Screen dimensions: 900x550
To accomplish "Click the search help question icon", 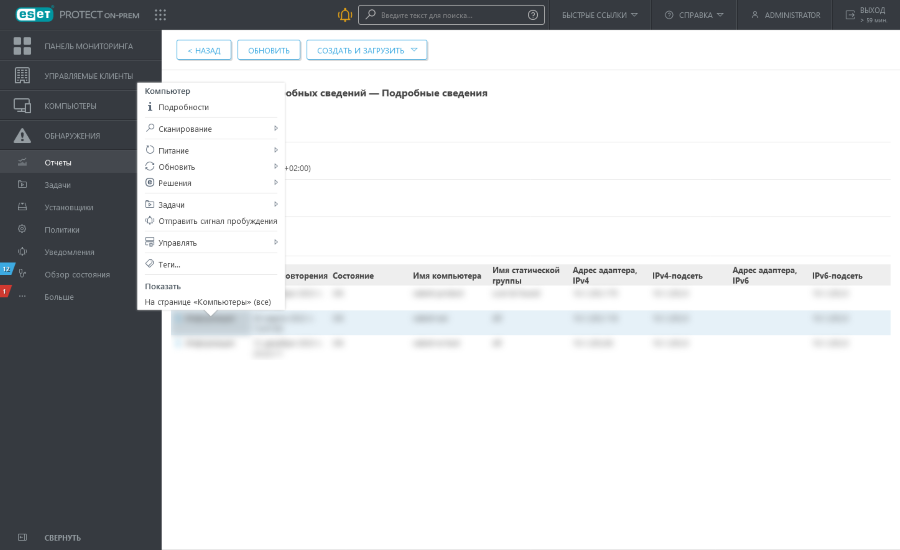I will (x=532, y=15).
